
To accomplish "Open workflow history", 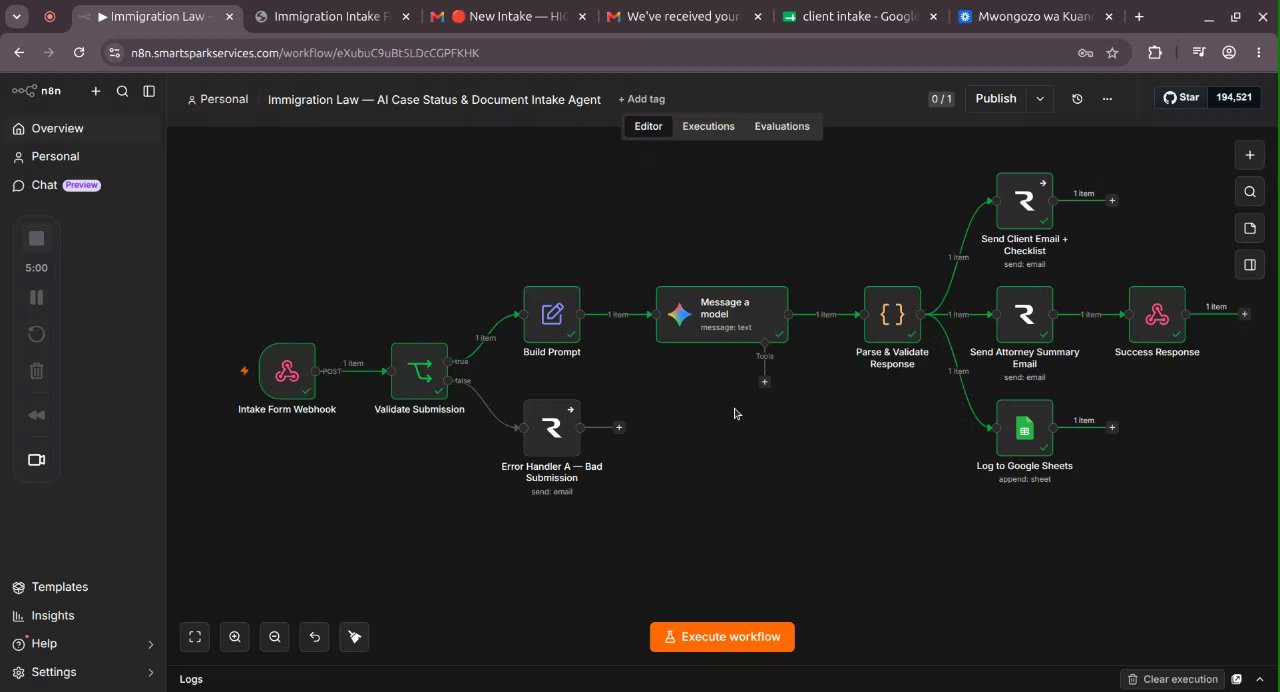I will [1077, 99].
